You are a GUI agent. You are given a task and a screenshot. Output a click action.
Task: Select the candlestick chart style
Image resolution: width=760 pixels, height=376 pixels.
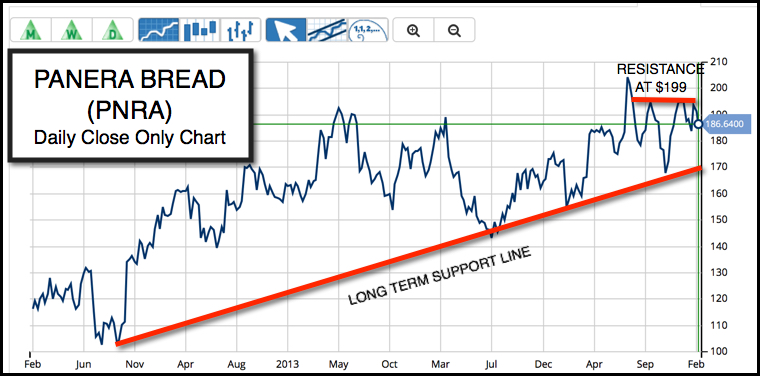pos(199,30)
